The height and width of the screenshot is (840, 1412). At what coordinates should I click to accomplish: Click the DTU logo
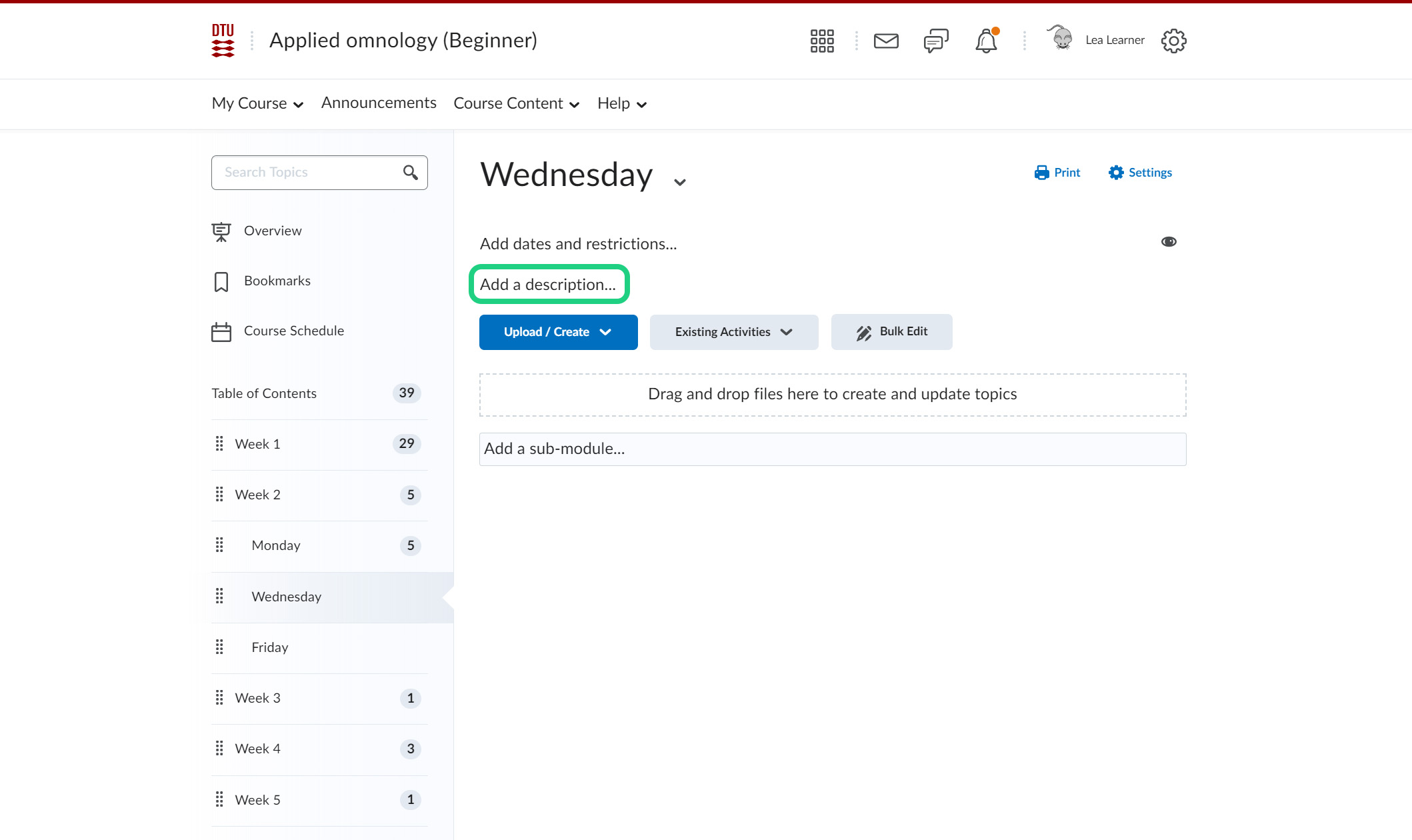click(x=223, y=41)
